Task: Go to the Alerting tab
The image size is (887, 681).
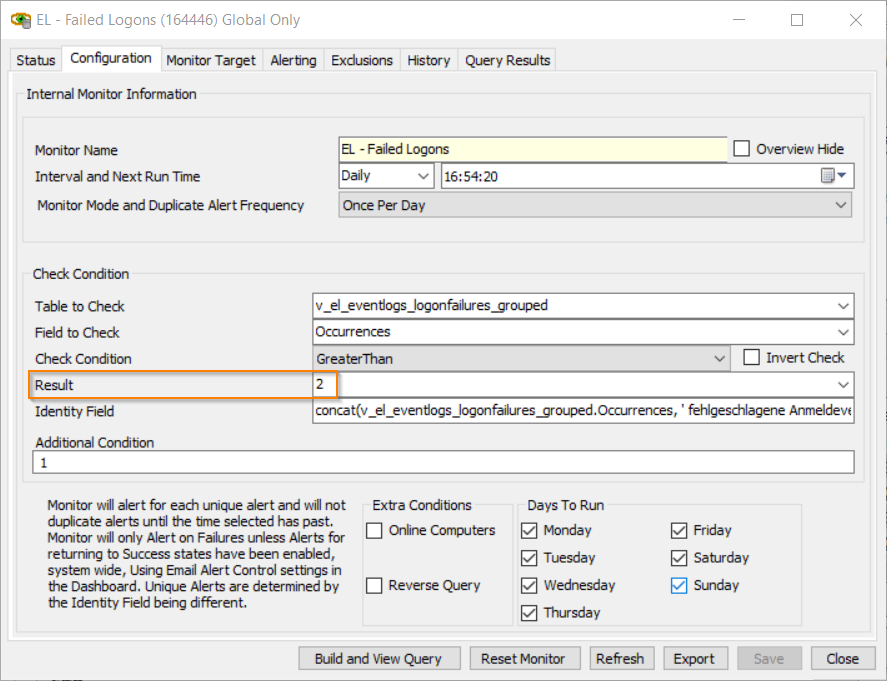Action: pos(293,60)
